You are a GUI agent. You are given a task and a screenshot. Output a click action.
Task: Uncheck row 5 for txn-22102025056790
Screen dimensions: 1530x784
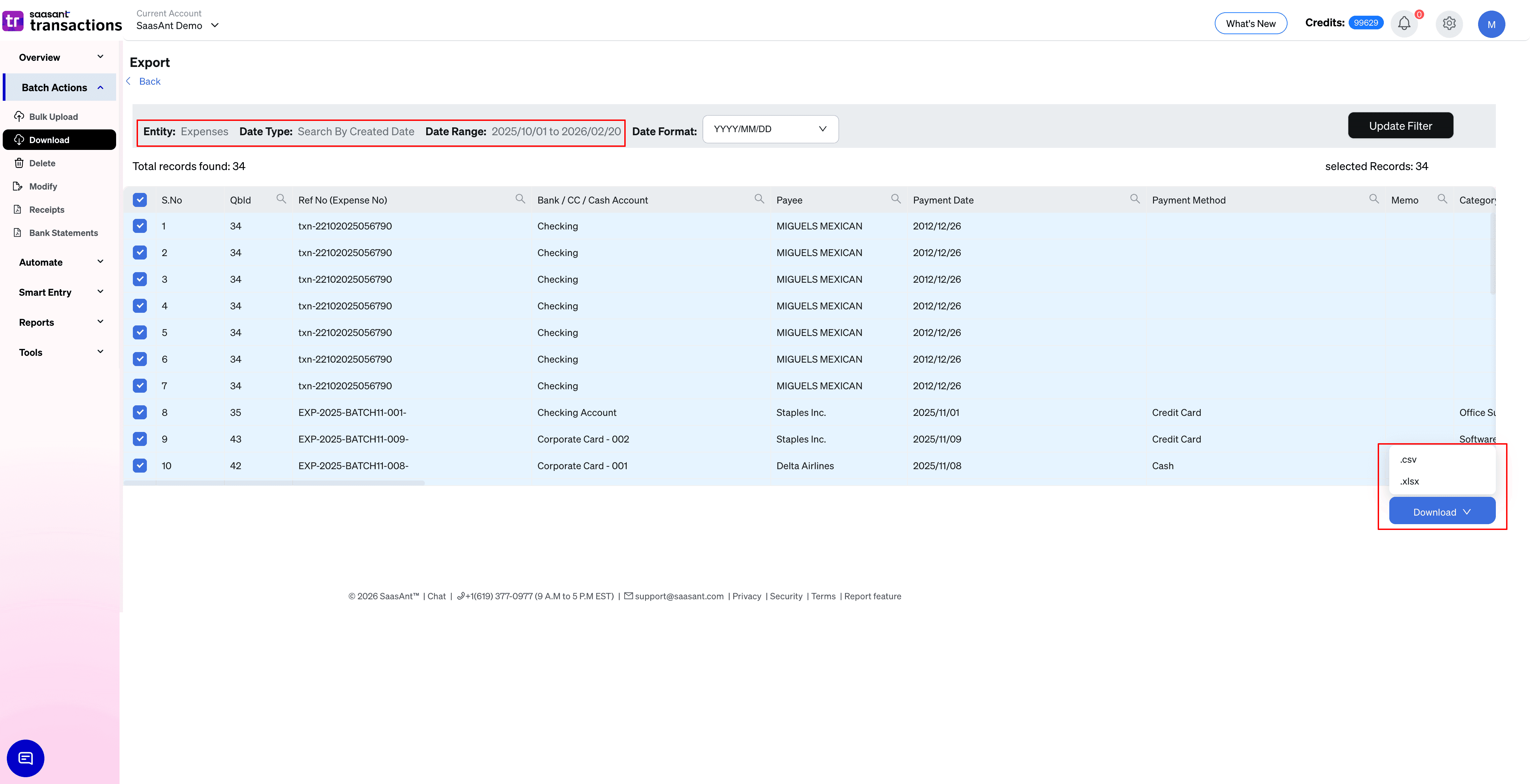140,333
